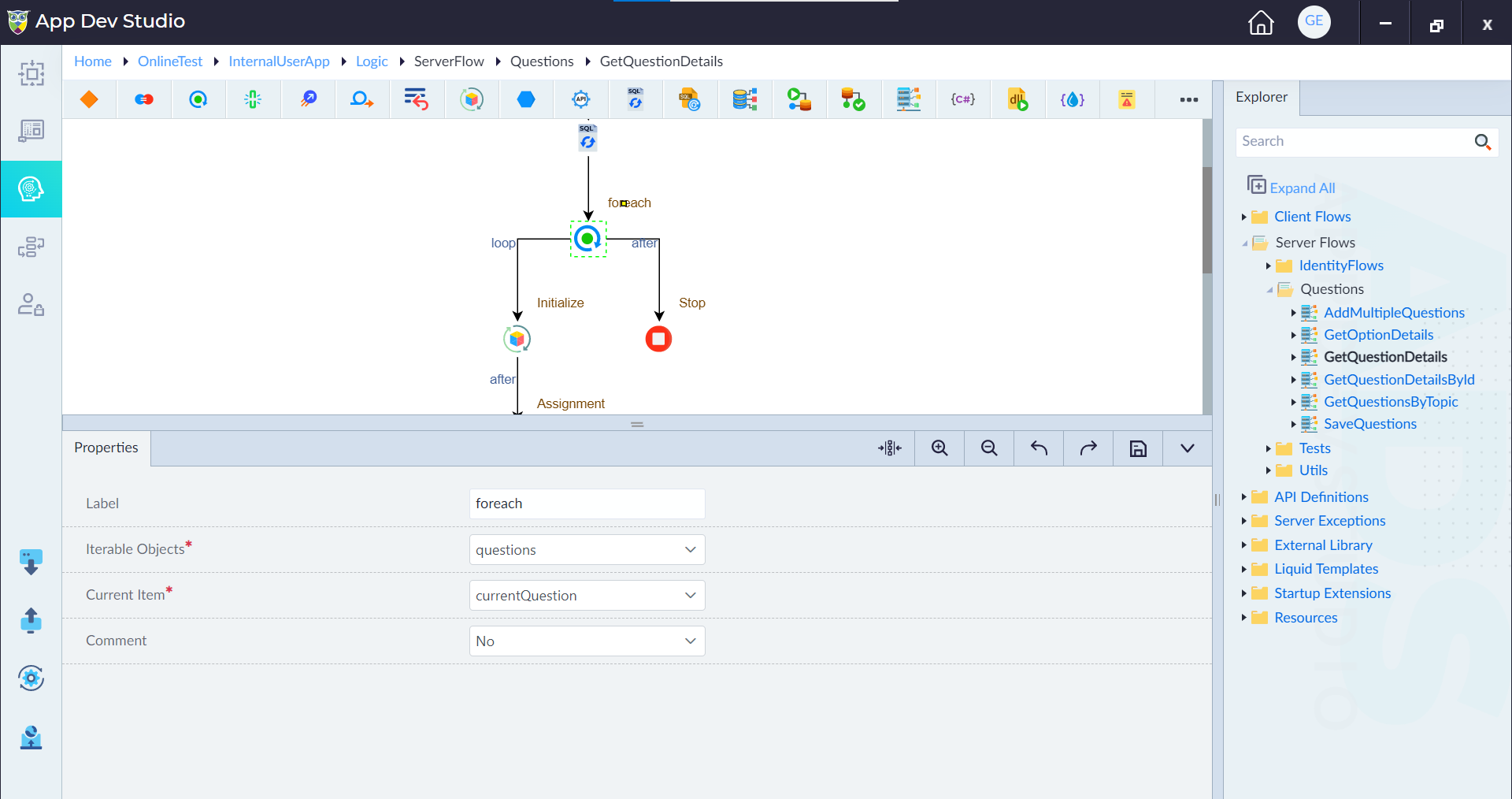The width and height of the screenshot is (1512, 799).
Task: Select the foreach loop tool in toolbar
Action: tap(198, 99)
